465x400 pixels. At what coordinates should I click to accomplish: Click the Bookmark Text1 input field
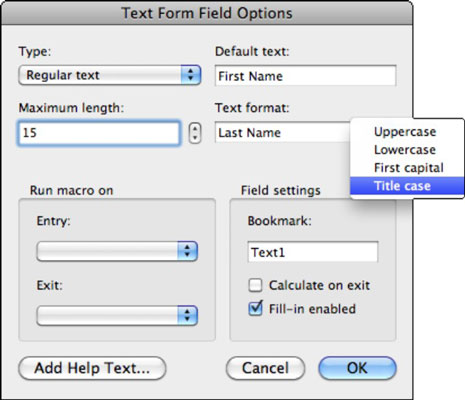pos(313,252)
